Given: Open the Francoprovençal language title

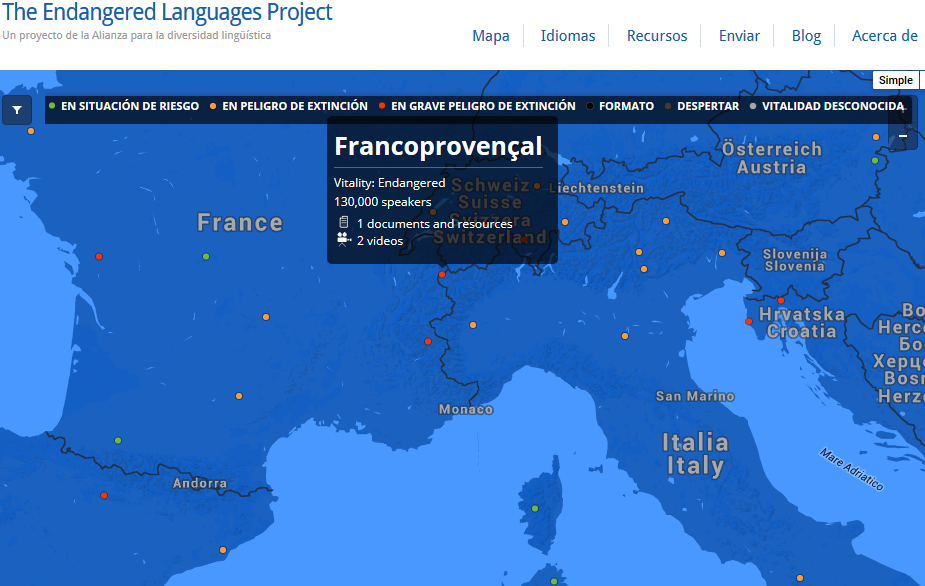Looking at the screenshot, I should click(x=438, y=146).
